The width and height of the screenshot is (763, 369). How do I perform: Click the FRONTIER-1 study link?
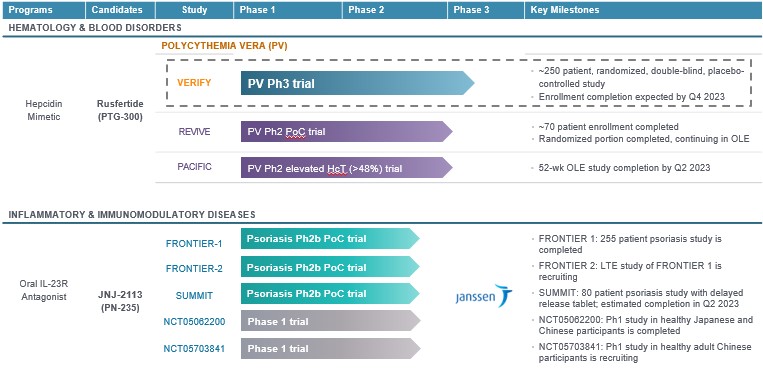[194, 243]
